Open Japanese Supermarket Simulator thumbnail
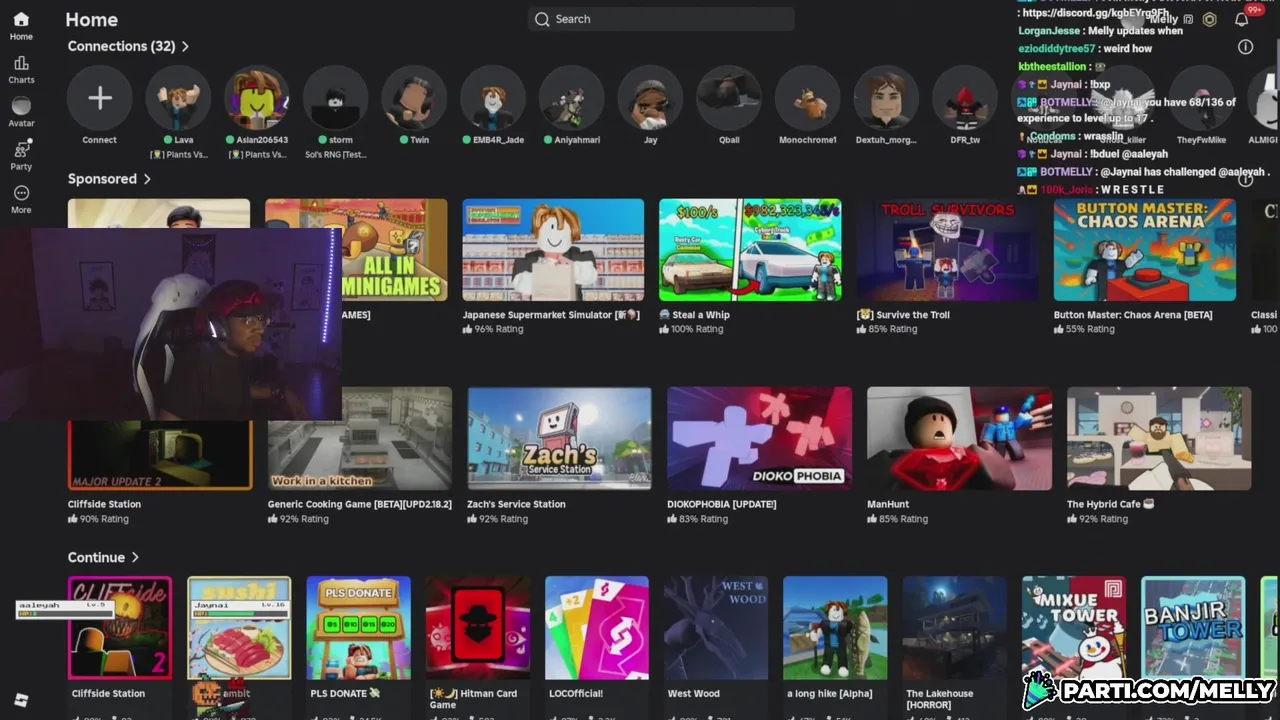Viewport: 1280px width, 720px height. pyautogui.click(x=553, y=250)
